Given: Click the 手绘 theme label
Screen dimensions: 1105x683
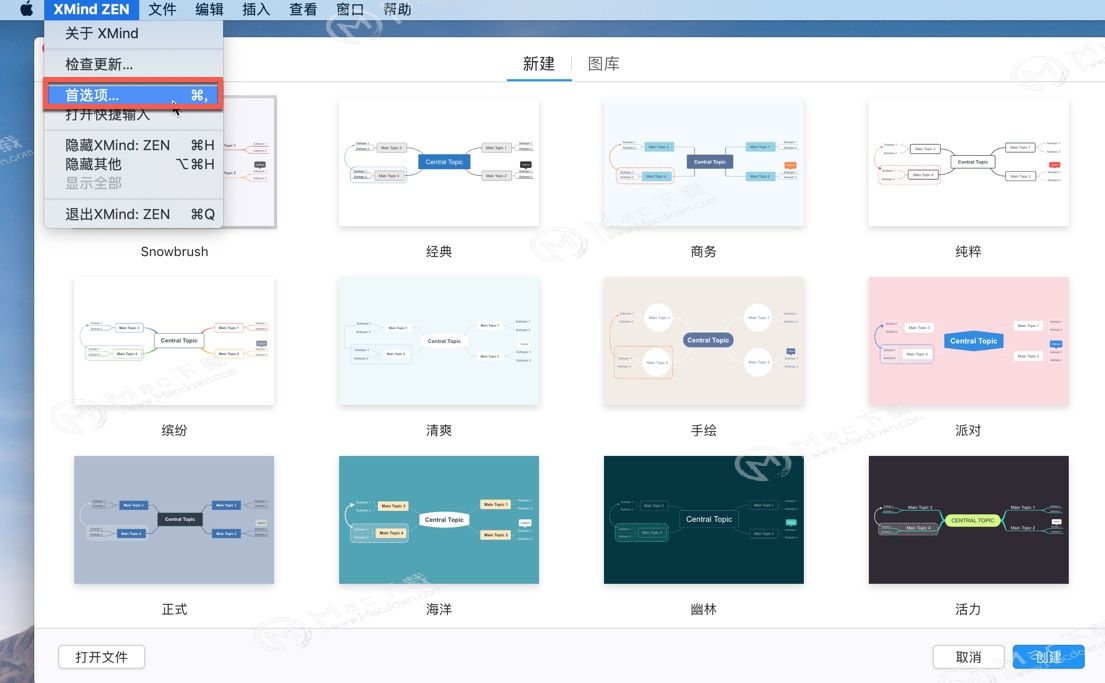Looking at the screenshot, I should [703, 430].
